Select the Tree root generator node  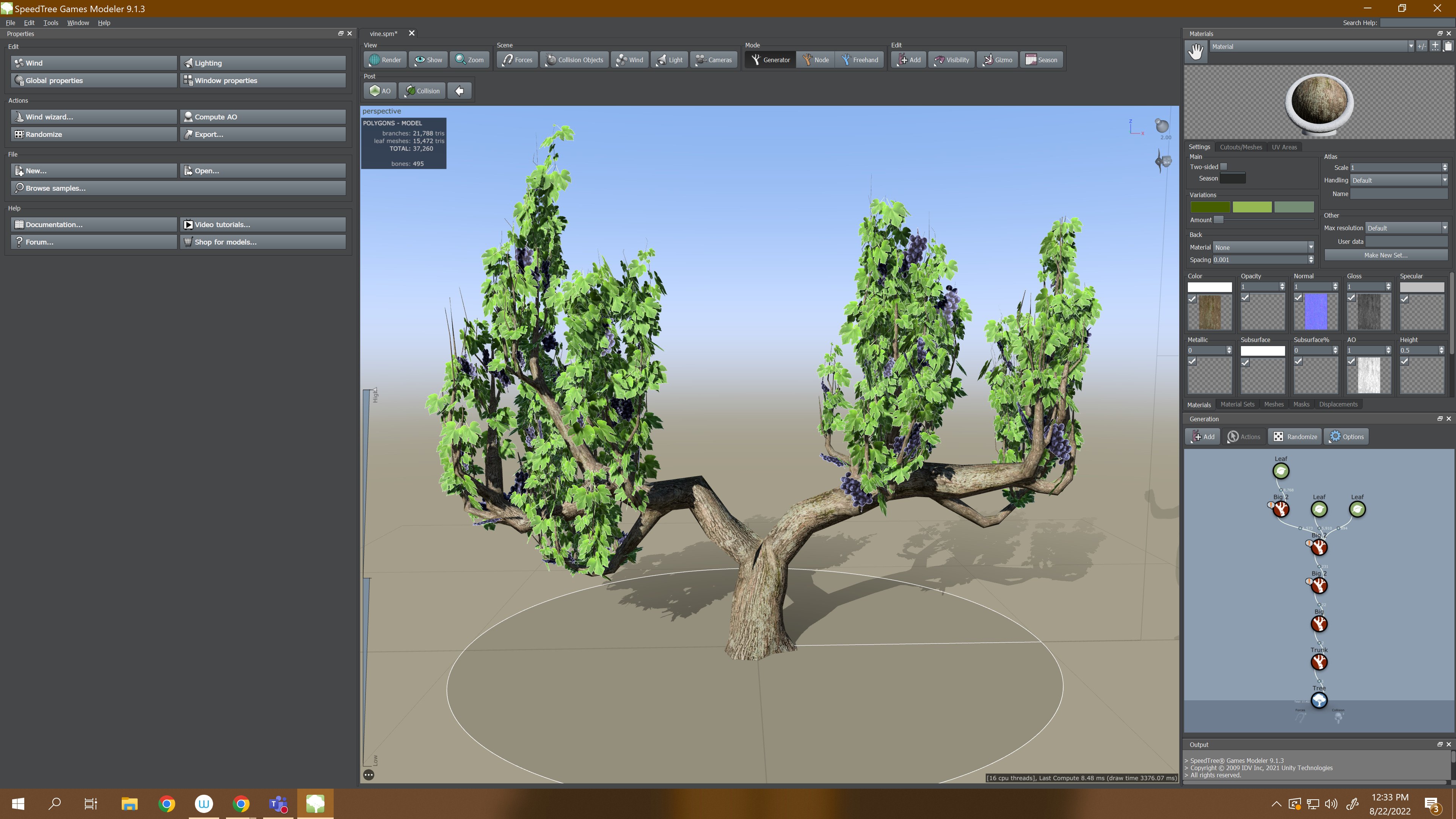(x=1319, y=700)
